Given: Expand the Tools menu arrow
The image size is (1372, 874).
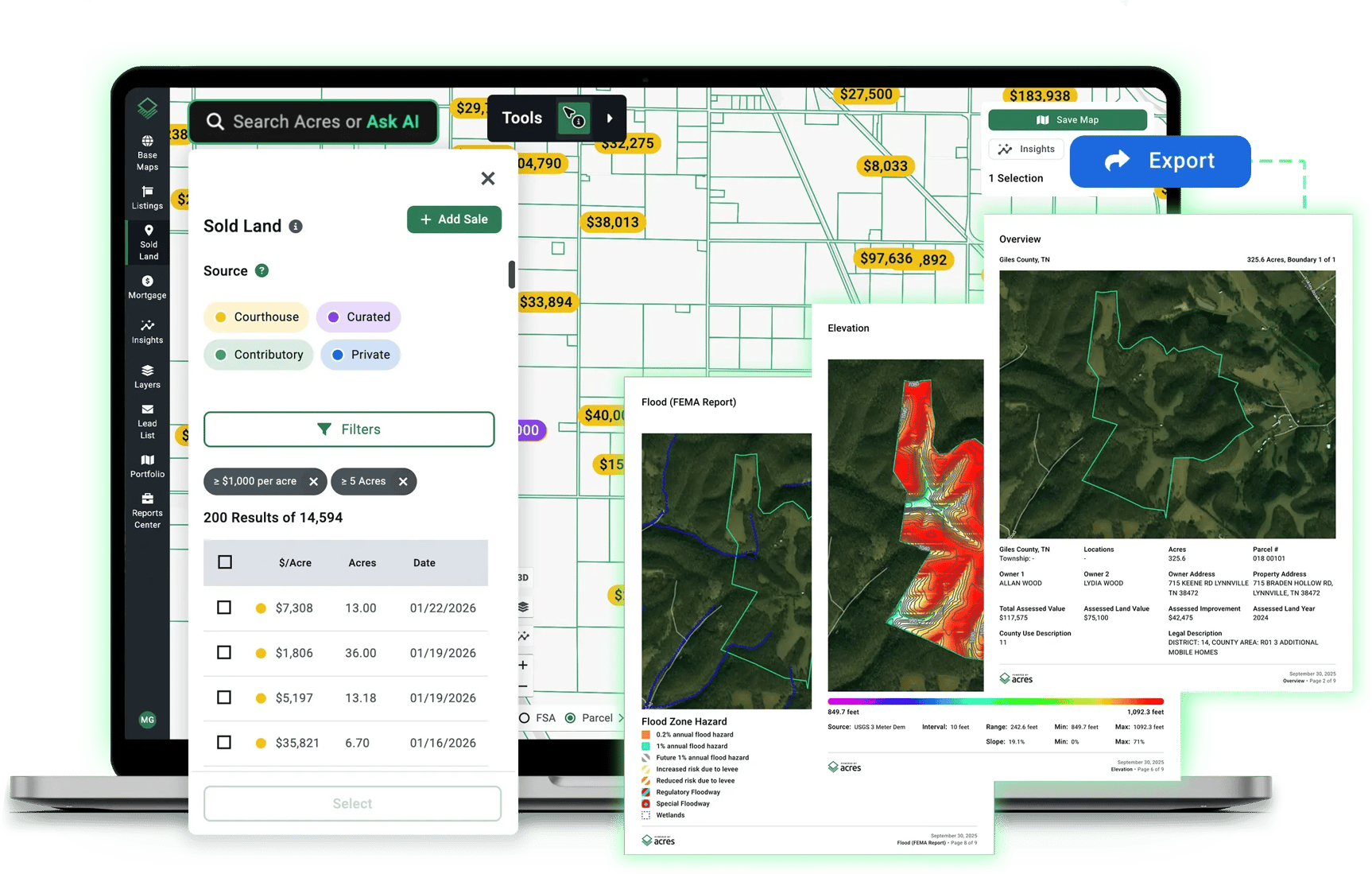Looking at the screenshot, I should tap(610, 118).
